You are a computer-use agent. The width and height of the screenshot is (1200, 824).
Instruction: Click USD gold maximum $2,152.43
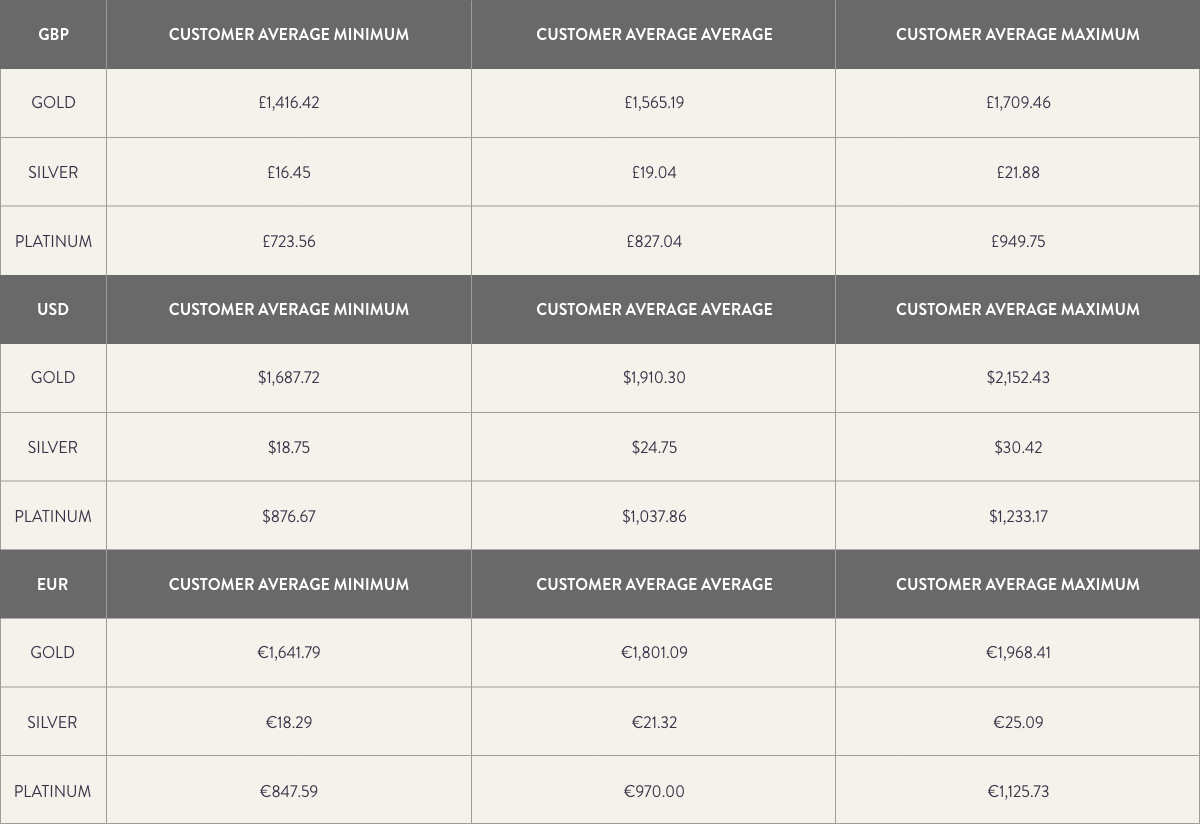1018,377
